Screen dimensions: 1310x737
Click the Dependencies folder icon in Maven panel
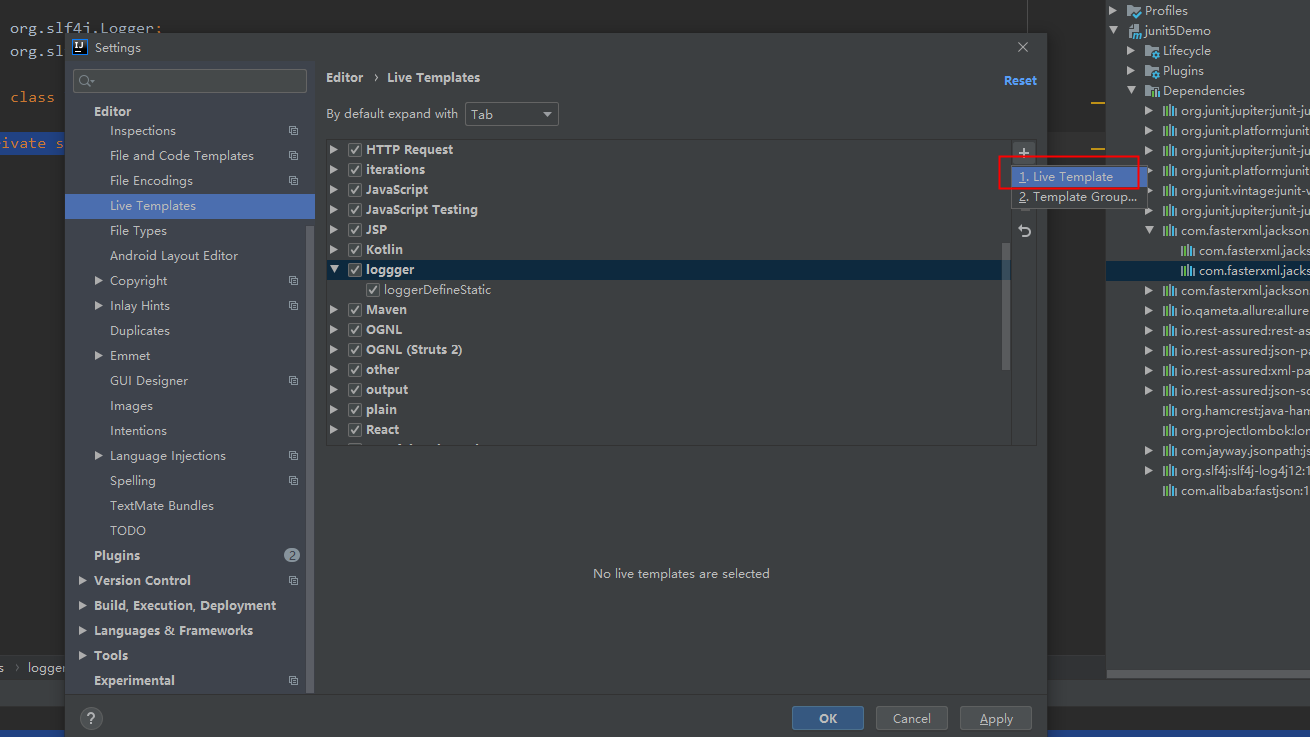coord(1152,91)
